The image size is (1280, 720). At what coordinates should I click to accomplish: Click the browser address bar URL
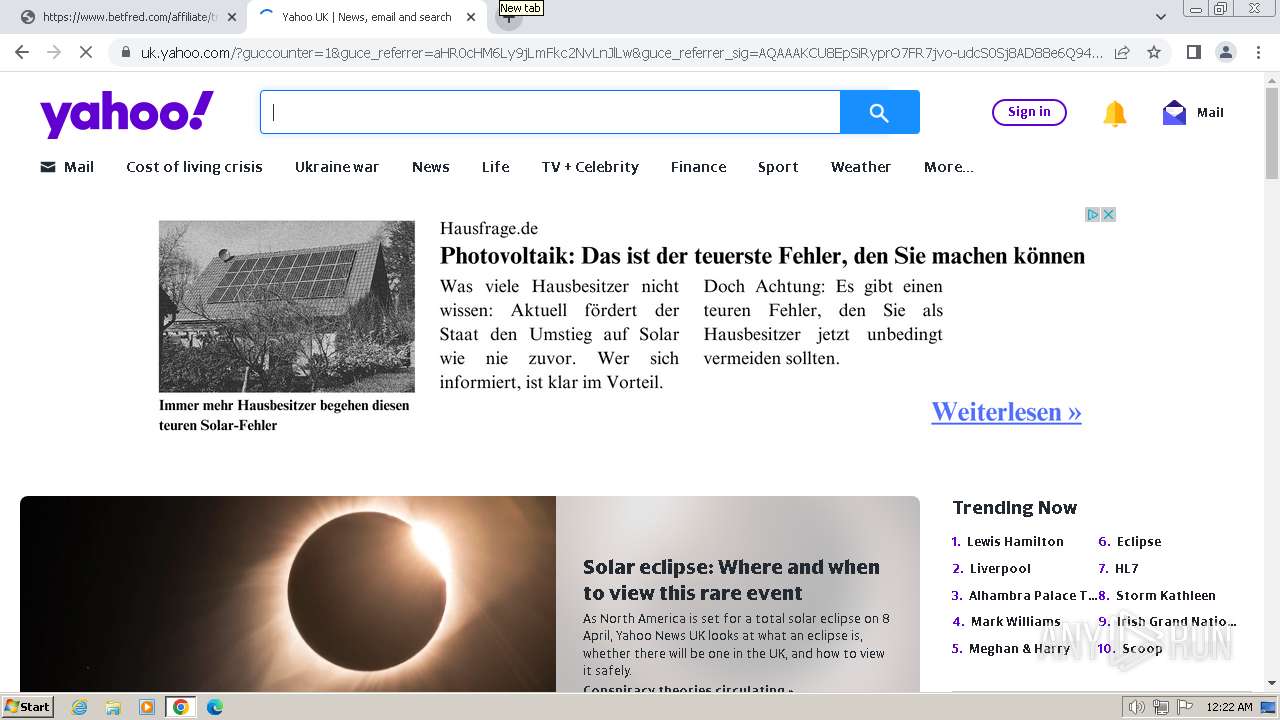tap(621, 53)
